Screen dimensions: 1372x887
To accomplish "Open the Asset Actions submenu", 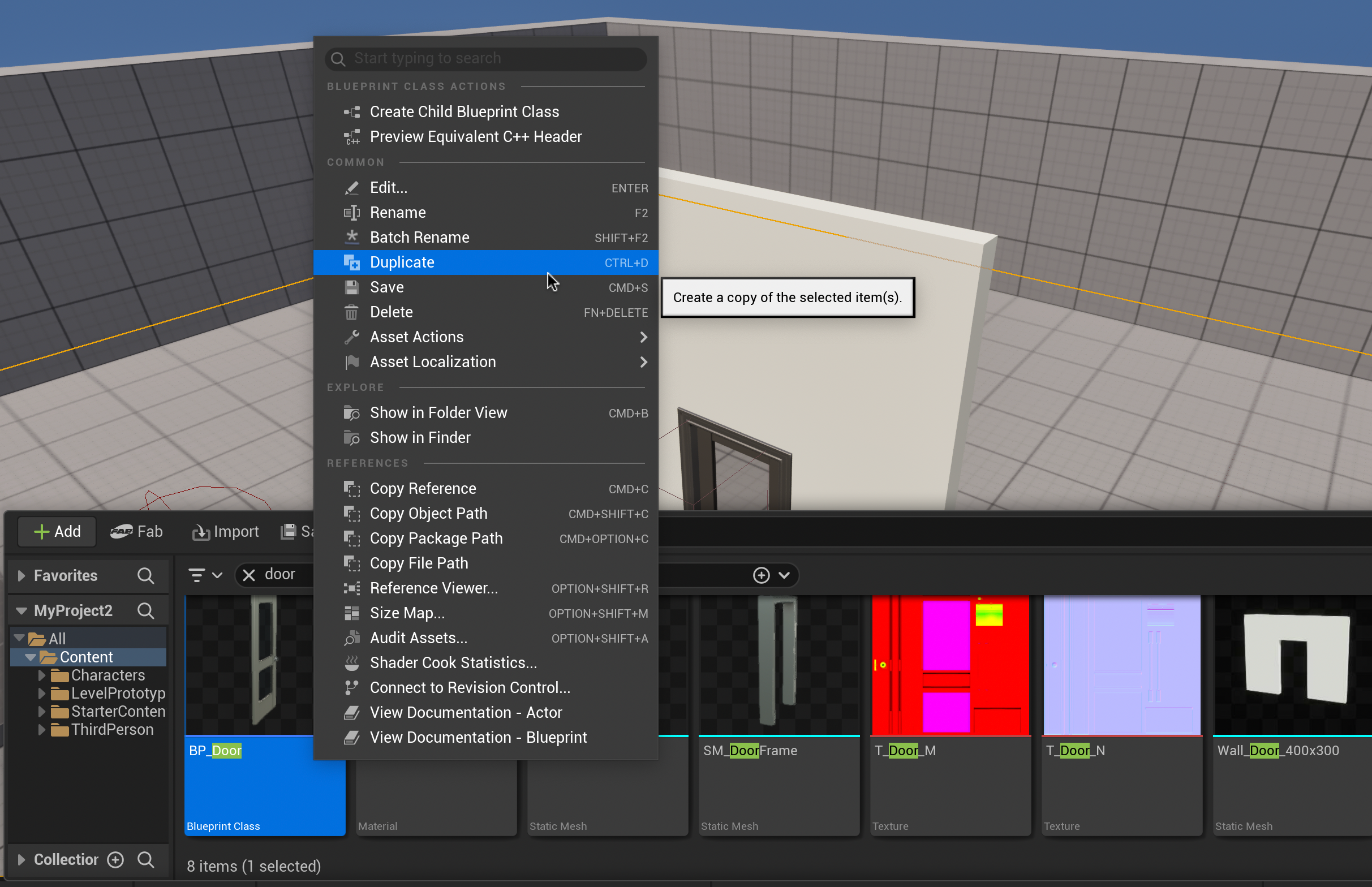I will [x=416, y=337].
